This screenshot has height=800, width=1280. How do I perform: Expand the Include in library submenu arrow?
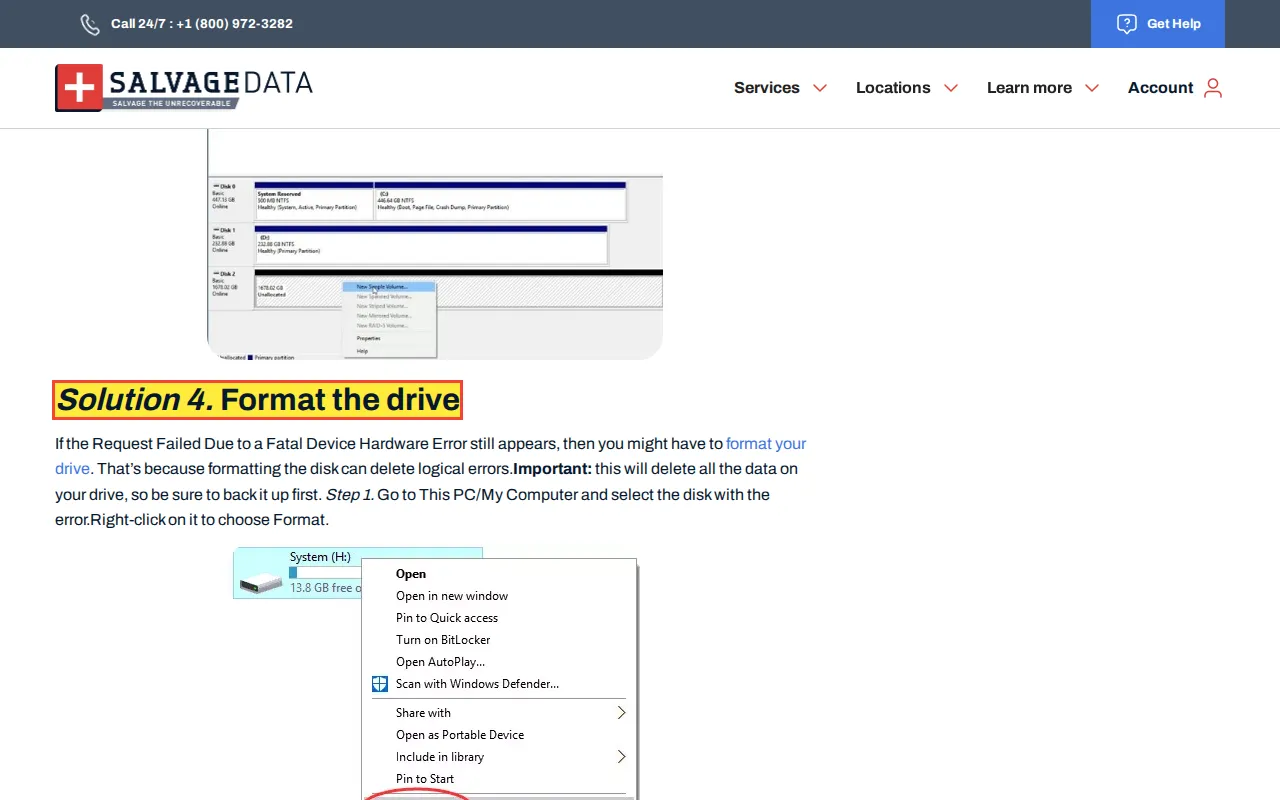[x=621, y=757]
